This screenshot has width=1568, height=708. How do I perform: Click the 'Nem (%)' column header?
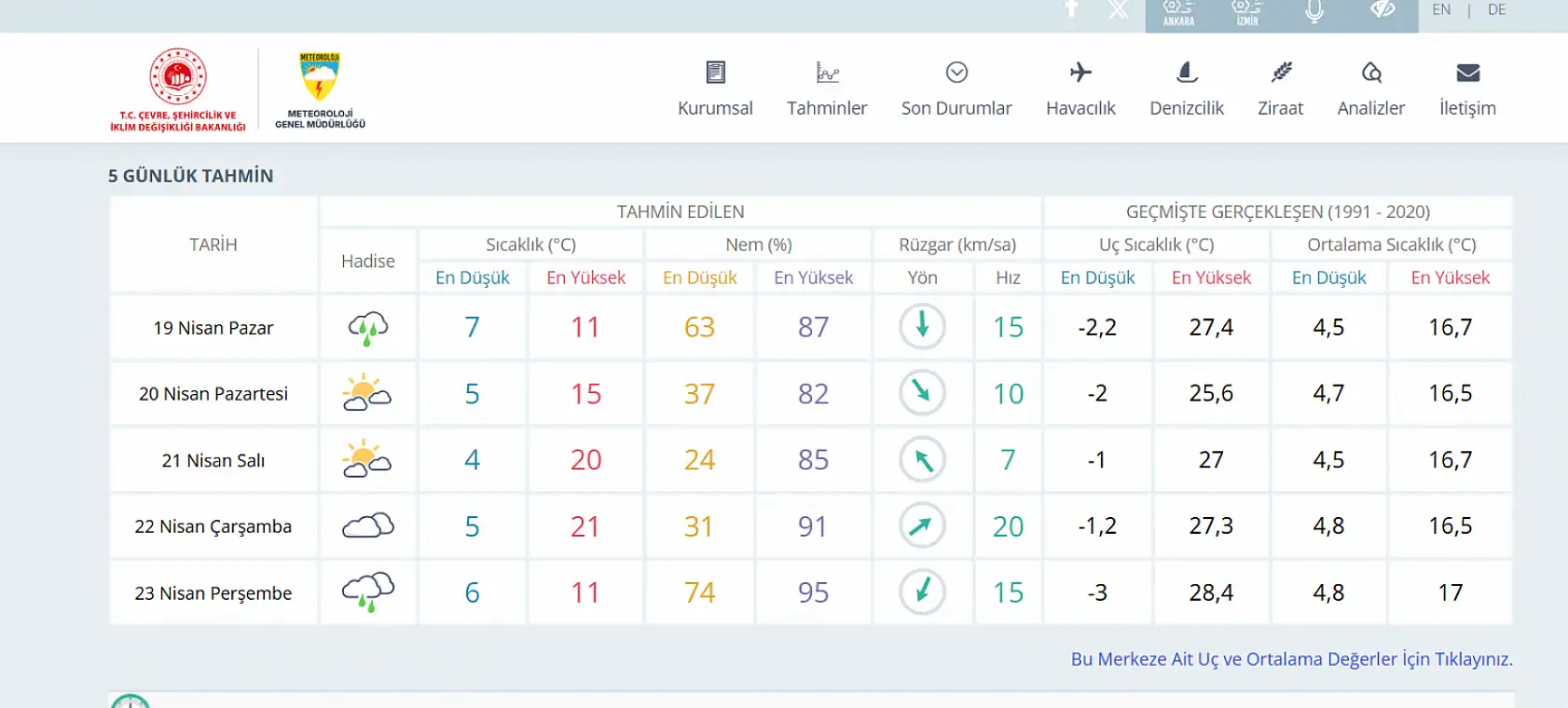click(758, 244)
